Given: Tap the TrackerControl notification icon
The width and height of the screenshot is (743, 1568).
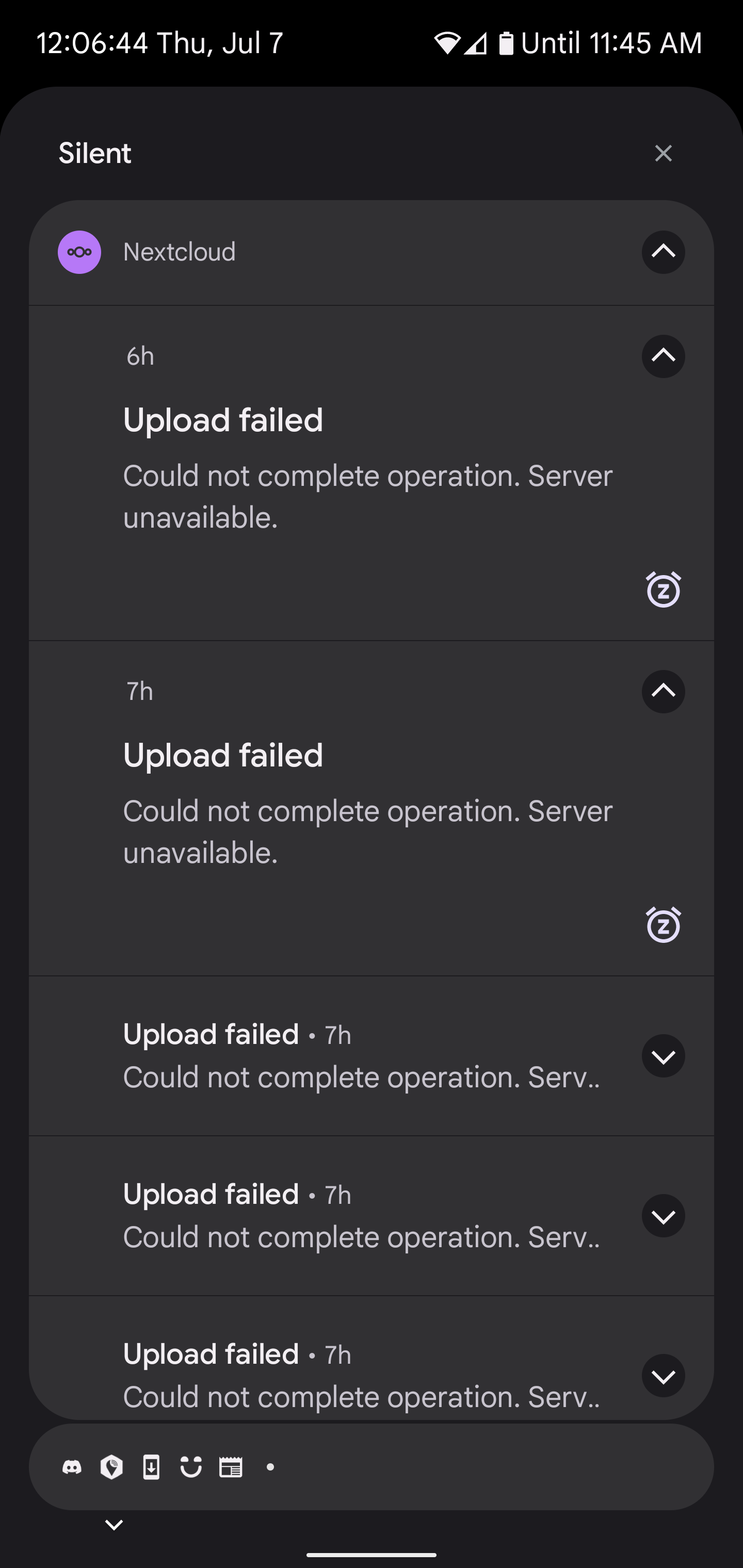Looking at the screenshot, I should pos(111,1467).
